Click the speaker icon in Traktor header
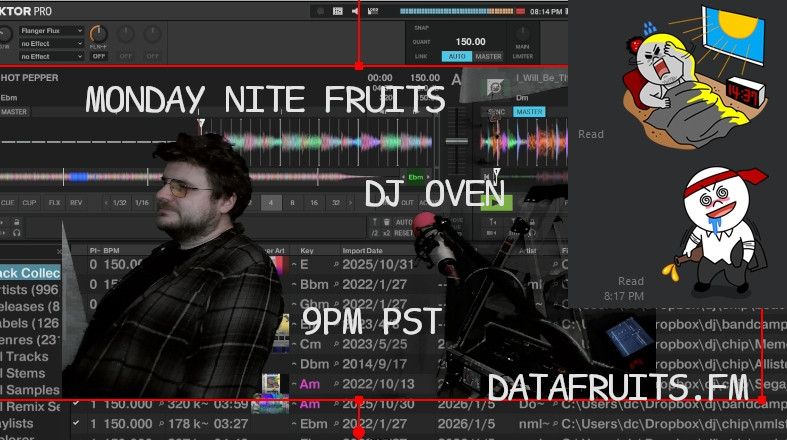The height and width of the screenshot is (440, 787). click(356, 11)
